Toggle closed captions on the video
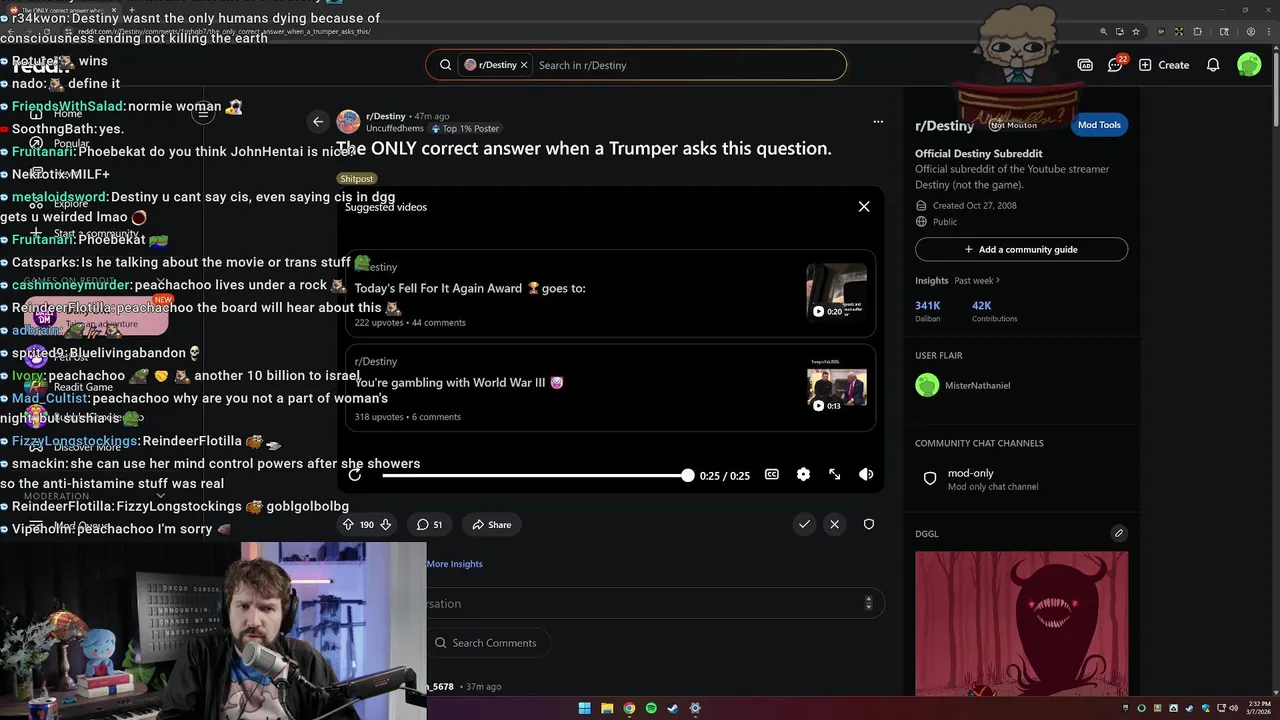The height and width of the screenshot is (720, 1280). [772, 475]
